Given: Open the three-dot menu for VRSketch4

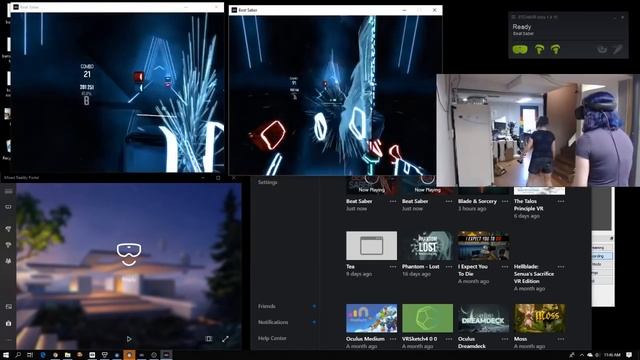Looking at the screenshot, I should point(449,339).
